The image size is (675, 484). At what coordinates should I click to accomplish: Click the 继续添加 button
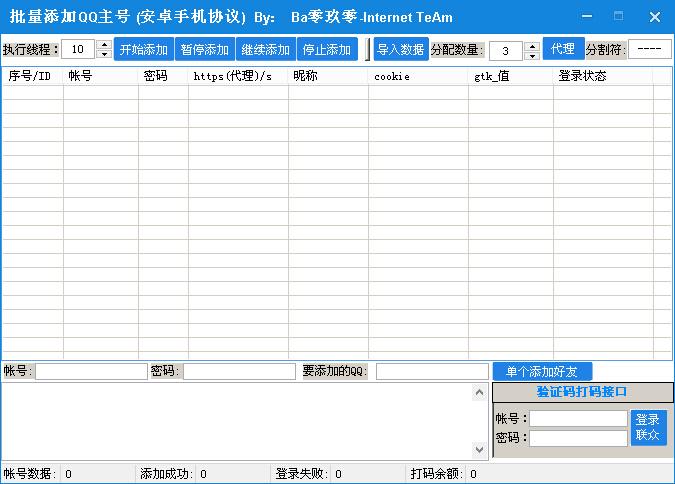click(x=266, y=49)
